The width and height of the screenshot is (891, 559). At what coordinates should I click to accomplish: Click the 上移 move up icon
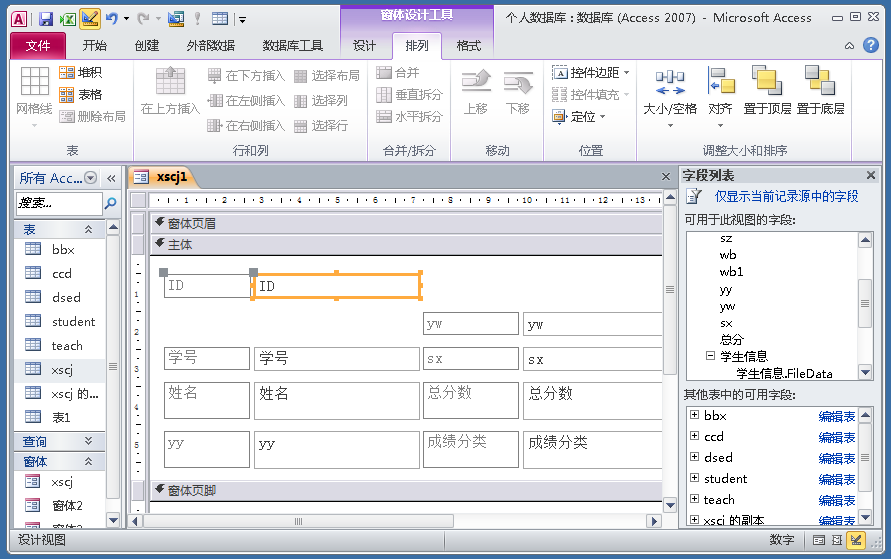click(x=476, y=92)
